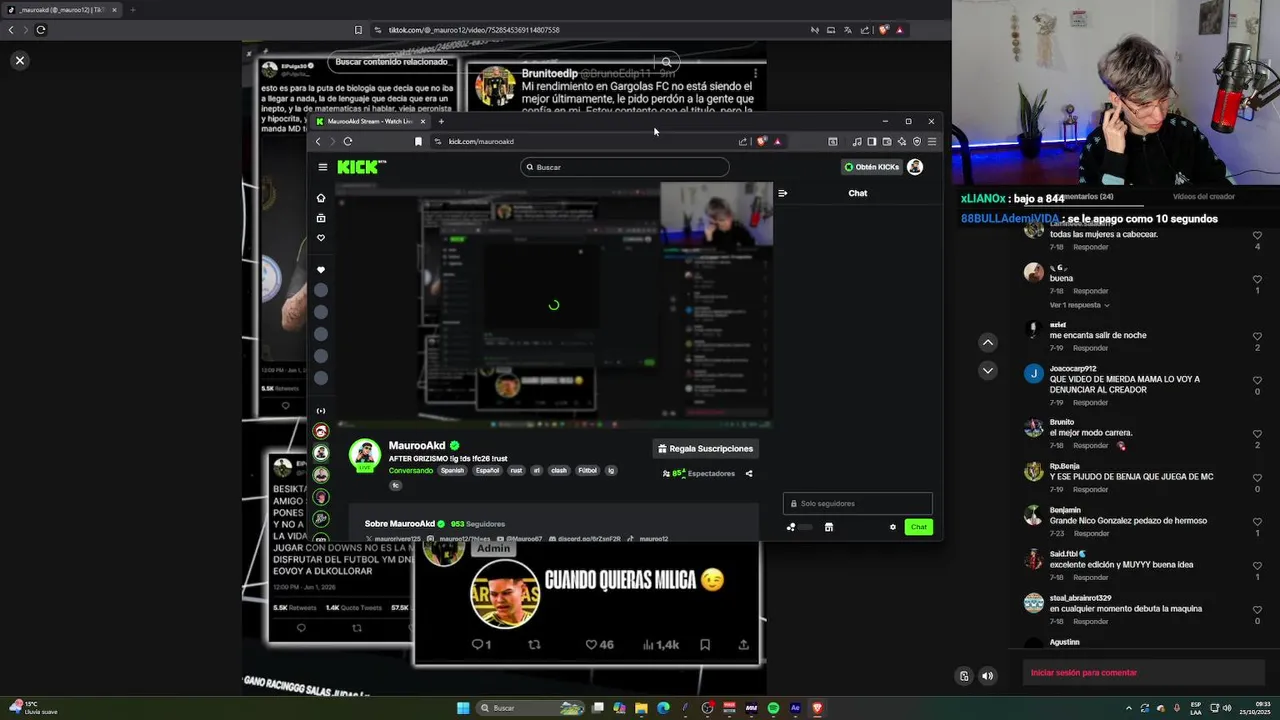Focus the Kick Buscar search field

click(625, 167)
